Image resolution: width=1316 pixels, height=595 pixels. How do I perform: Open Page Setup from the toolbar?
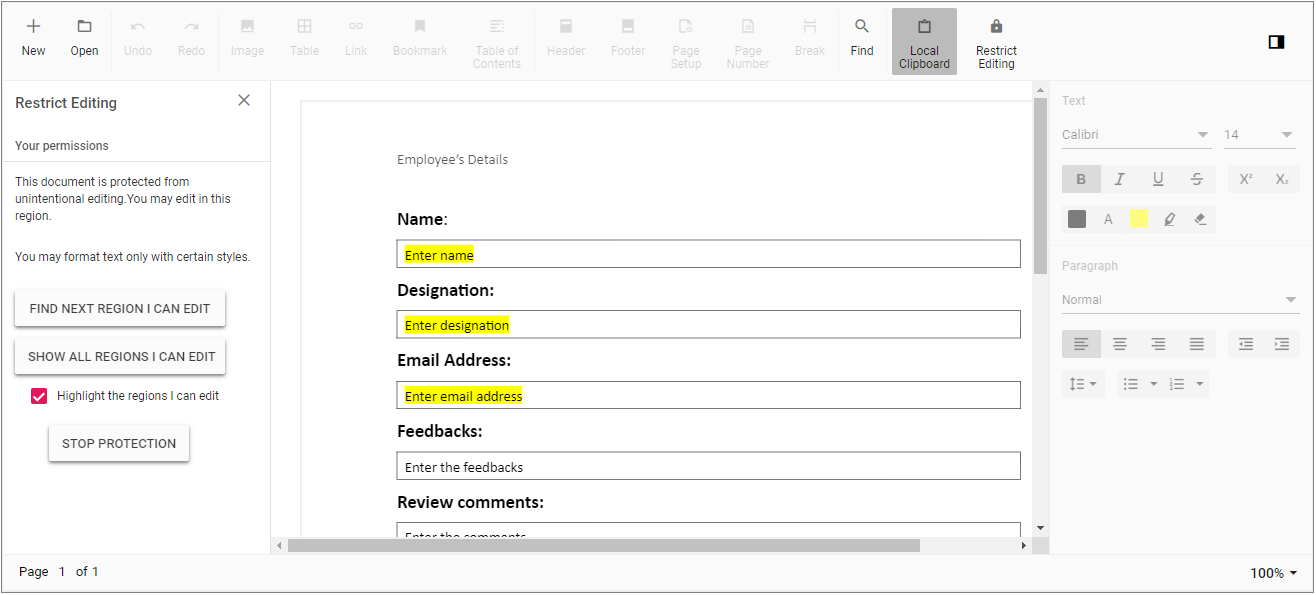point(686,41)
